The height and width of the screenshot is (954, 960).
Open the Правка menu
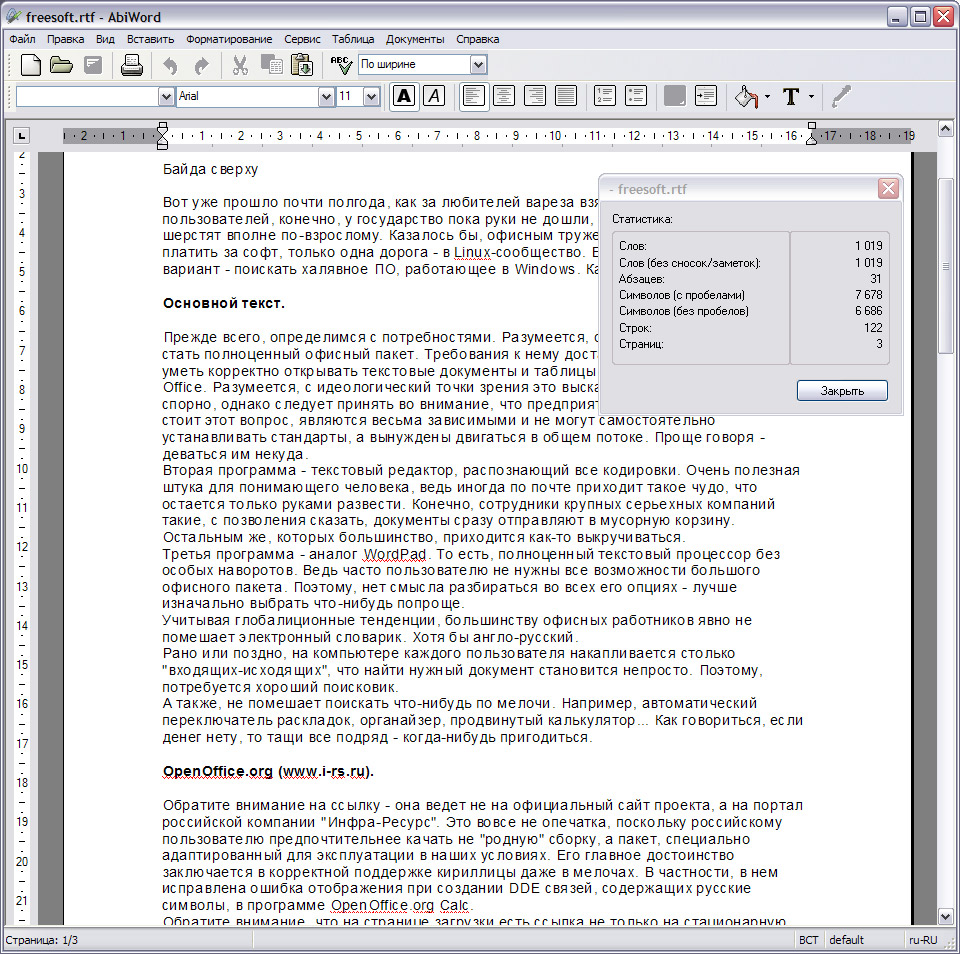coord(66,39)
